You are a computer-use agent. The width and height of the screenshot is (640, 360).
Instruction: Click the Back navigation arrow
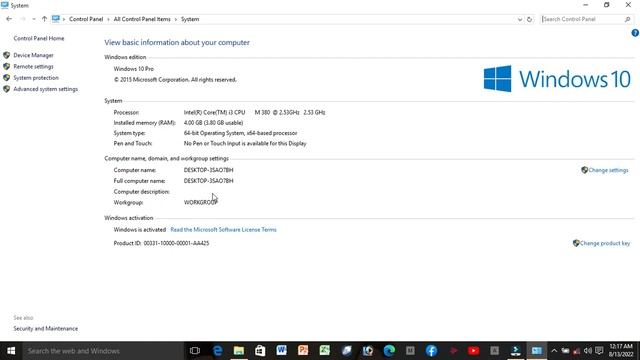9,19
